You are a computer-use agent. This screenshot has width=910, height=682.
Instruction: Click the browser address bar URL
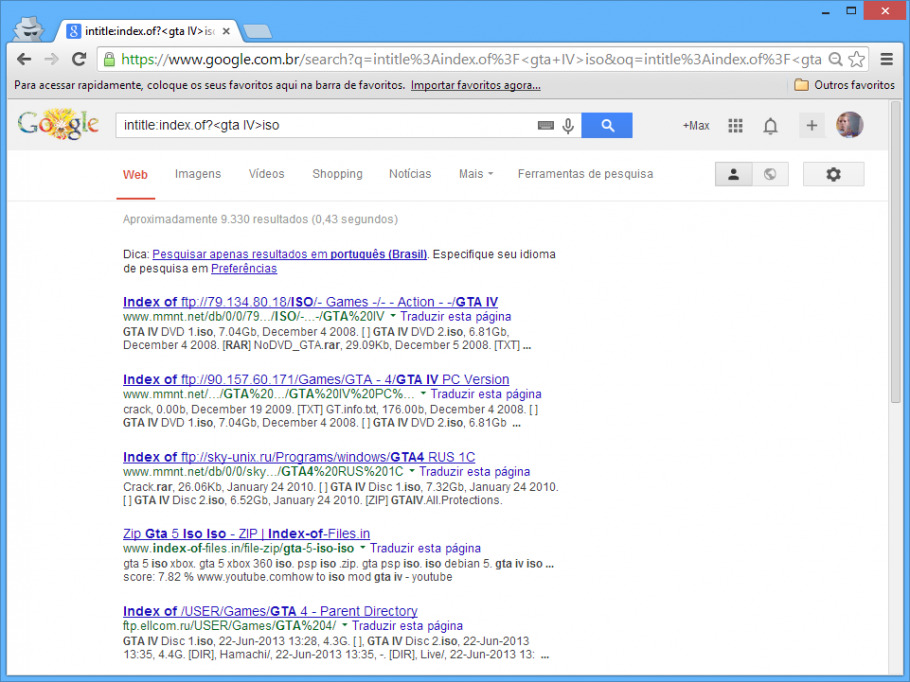coord(470,59)
